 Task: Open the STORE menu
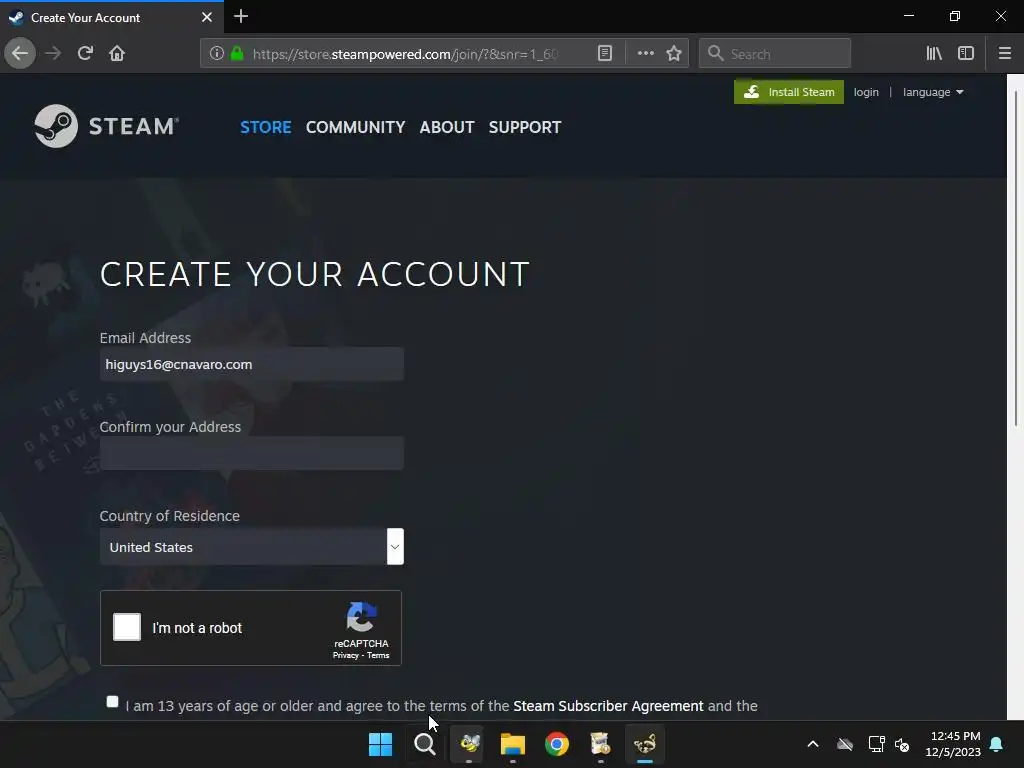click(x=266, y=127)
